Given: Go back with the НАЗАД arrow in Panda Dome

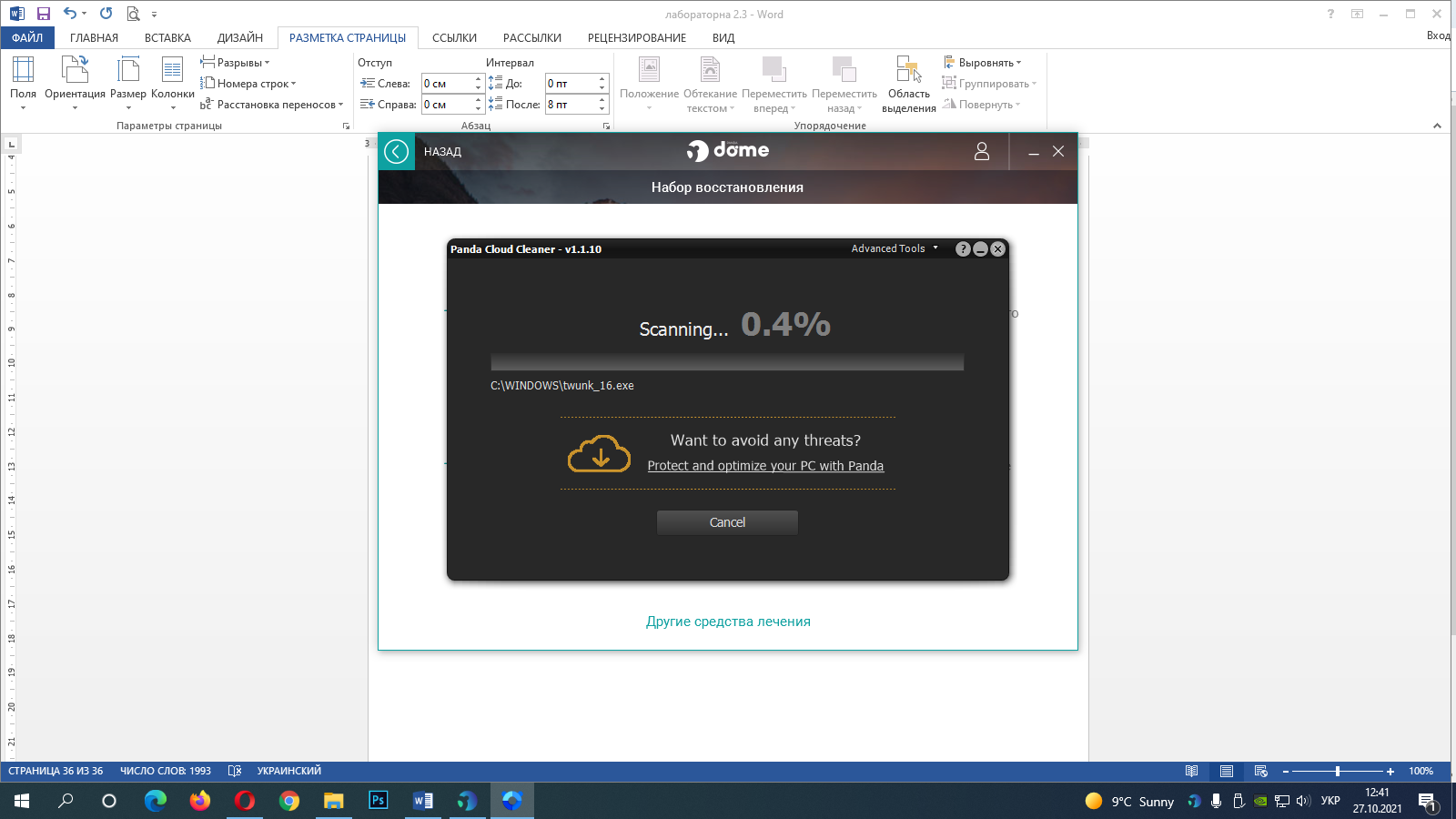Looking at the screenshot, I should [x=397, y=151].
